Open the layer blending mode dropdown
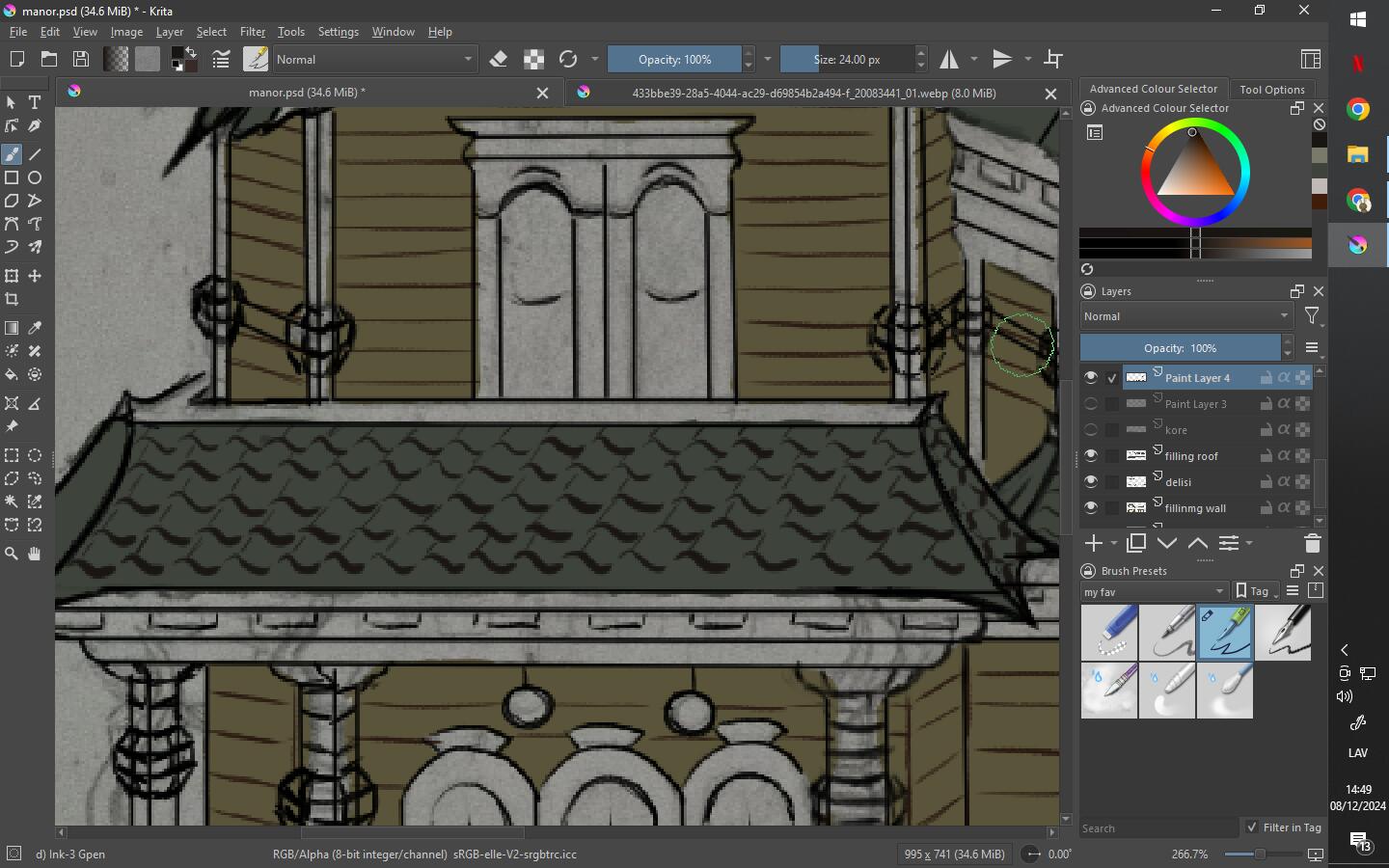Image resolution: width=1389 pixels, height=868 pixels. pyautogui.click(x=1185, y=316)
